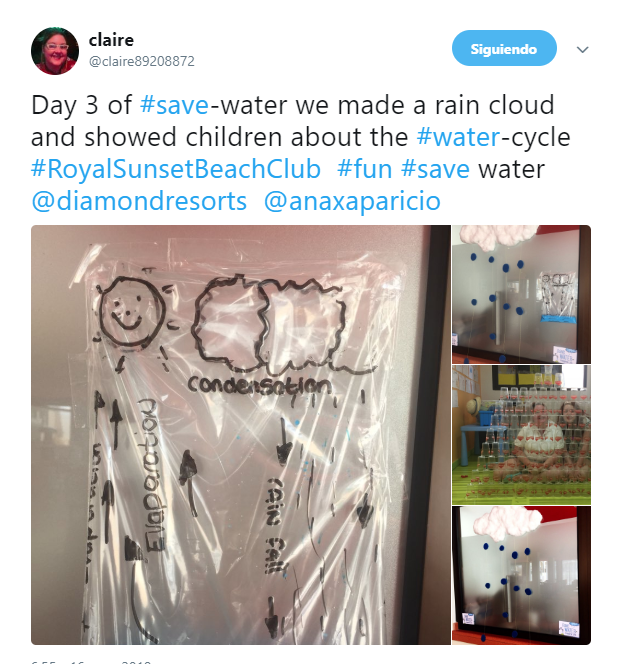The width and height of the screenshot is (628, 664).
Task: Visit the @anaxaparicio mention
Action: (352, 201)
